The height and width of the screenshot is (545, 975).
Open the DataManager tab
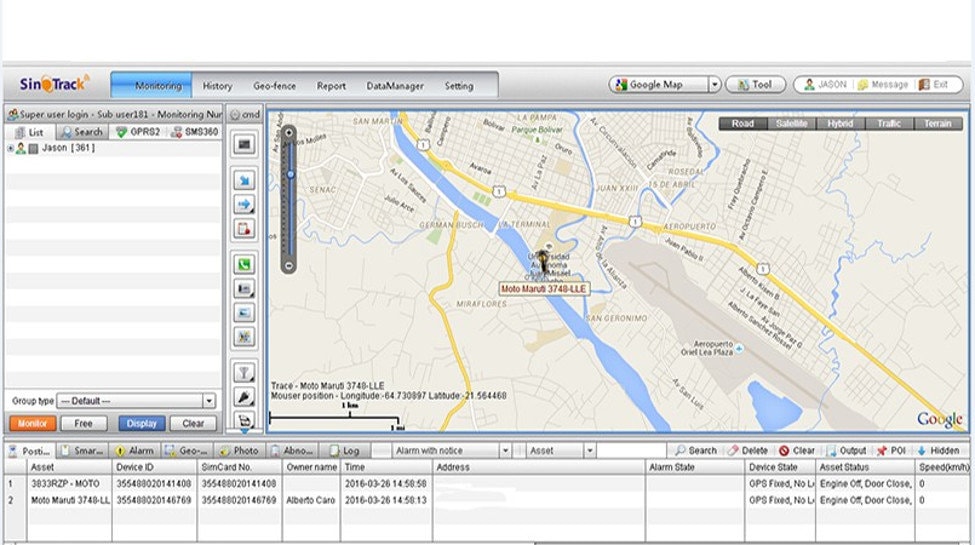click(x=395, y=86)
